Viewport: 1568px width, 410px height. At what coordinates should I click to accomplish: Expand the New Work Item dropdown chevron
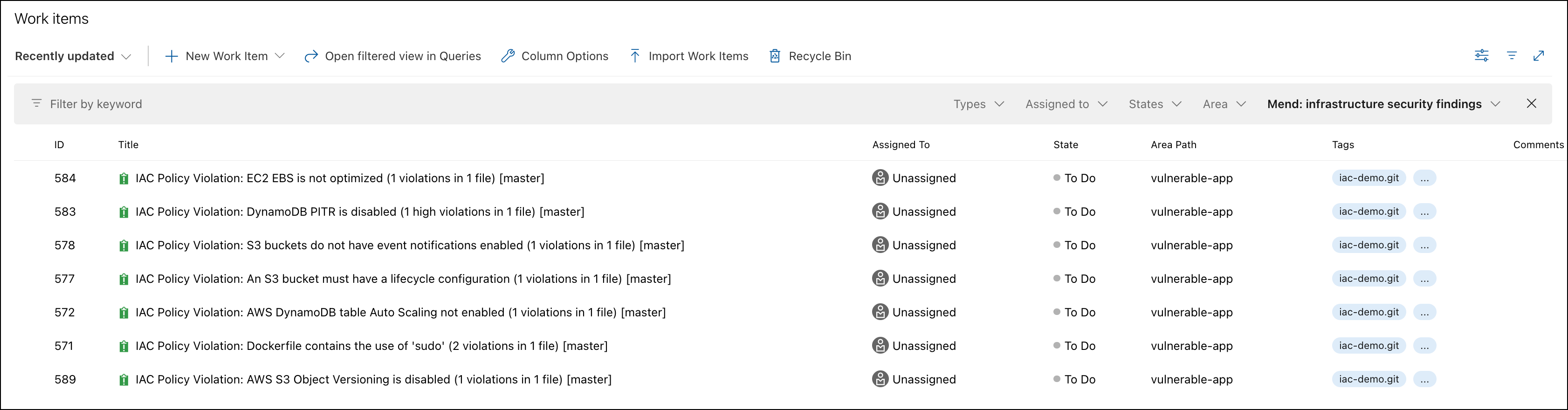[280, 56]
